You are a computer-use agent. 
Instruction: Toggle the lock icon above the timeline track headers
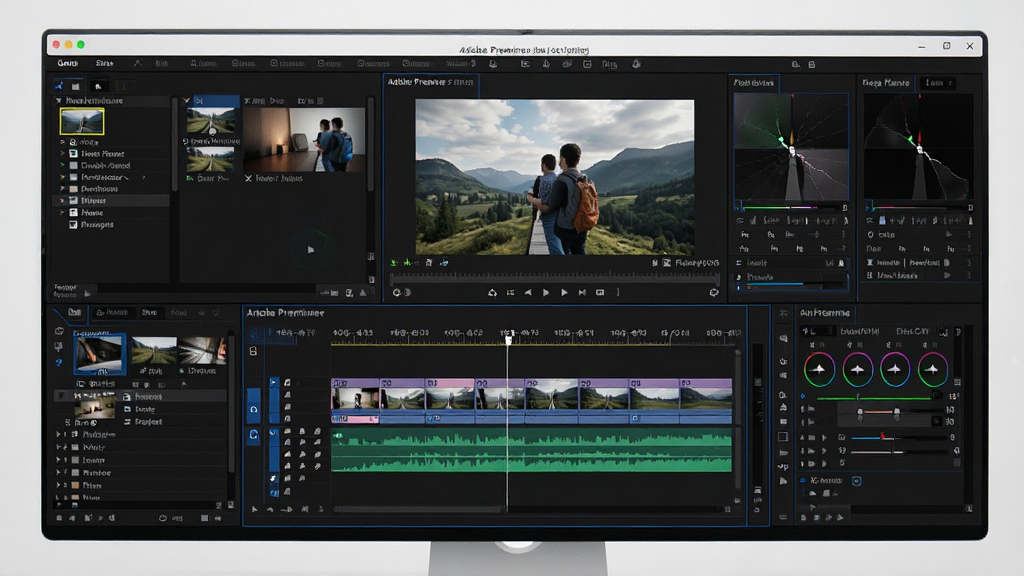point(253,351)
